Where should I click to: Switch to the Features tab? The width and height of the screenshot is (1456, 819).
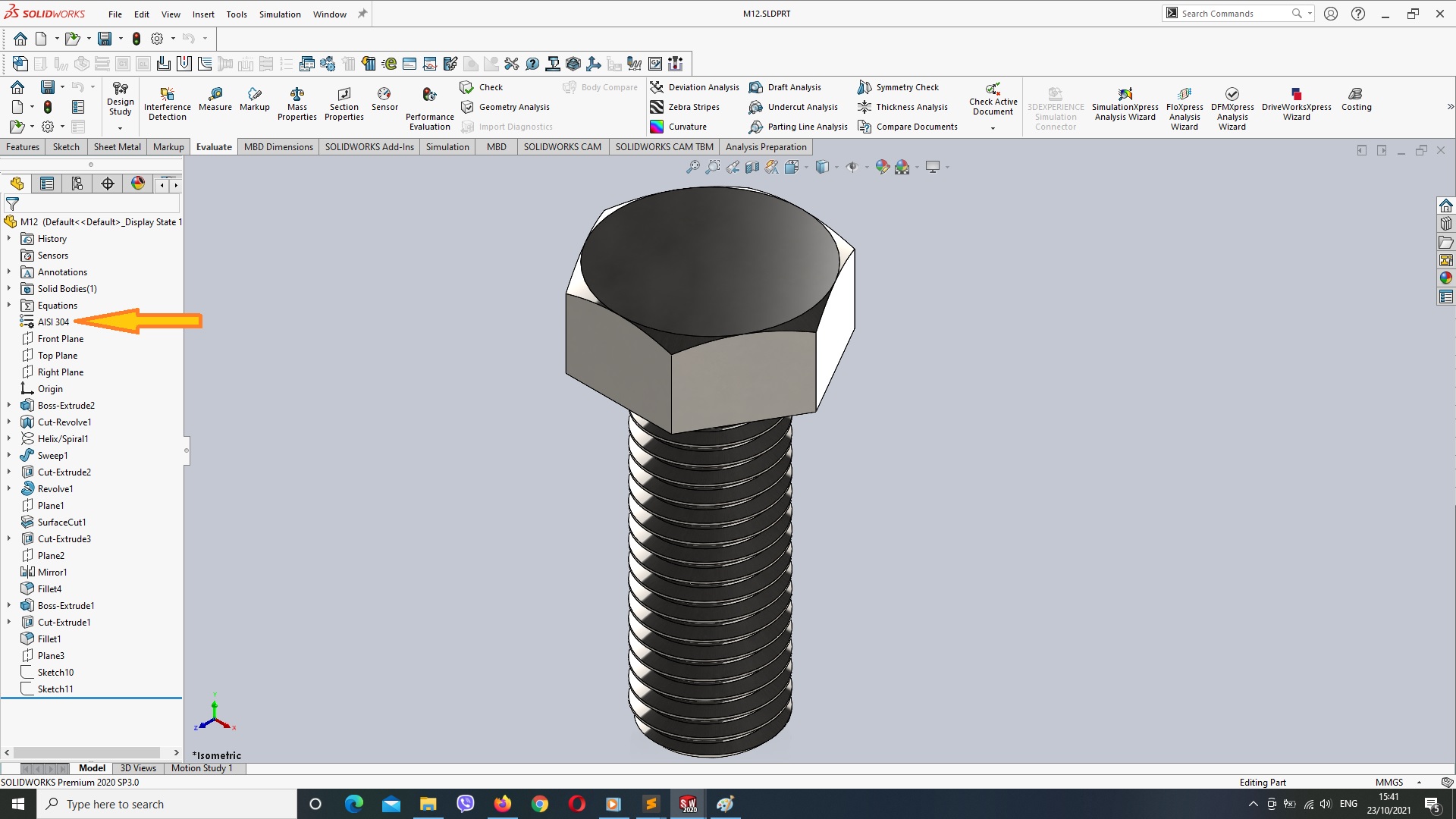(23, 147)
